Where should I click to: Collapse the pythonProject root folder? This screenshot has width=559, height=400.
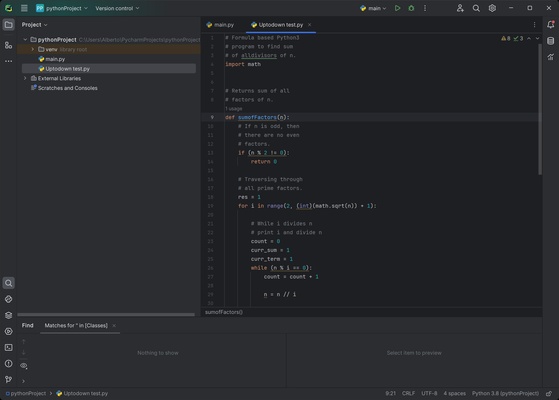(x=25, y=40)
